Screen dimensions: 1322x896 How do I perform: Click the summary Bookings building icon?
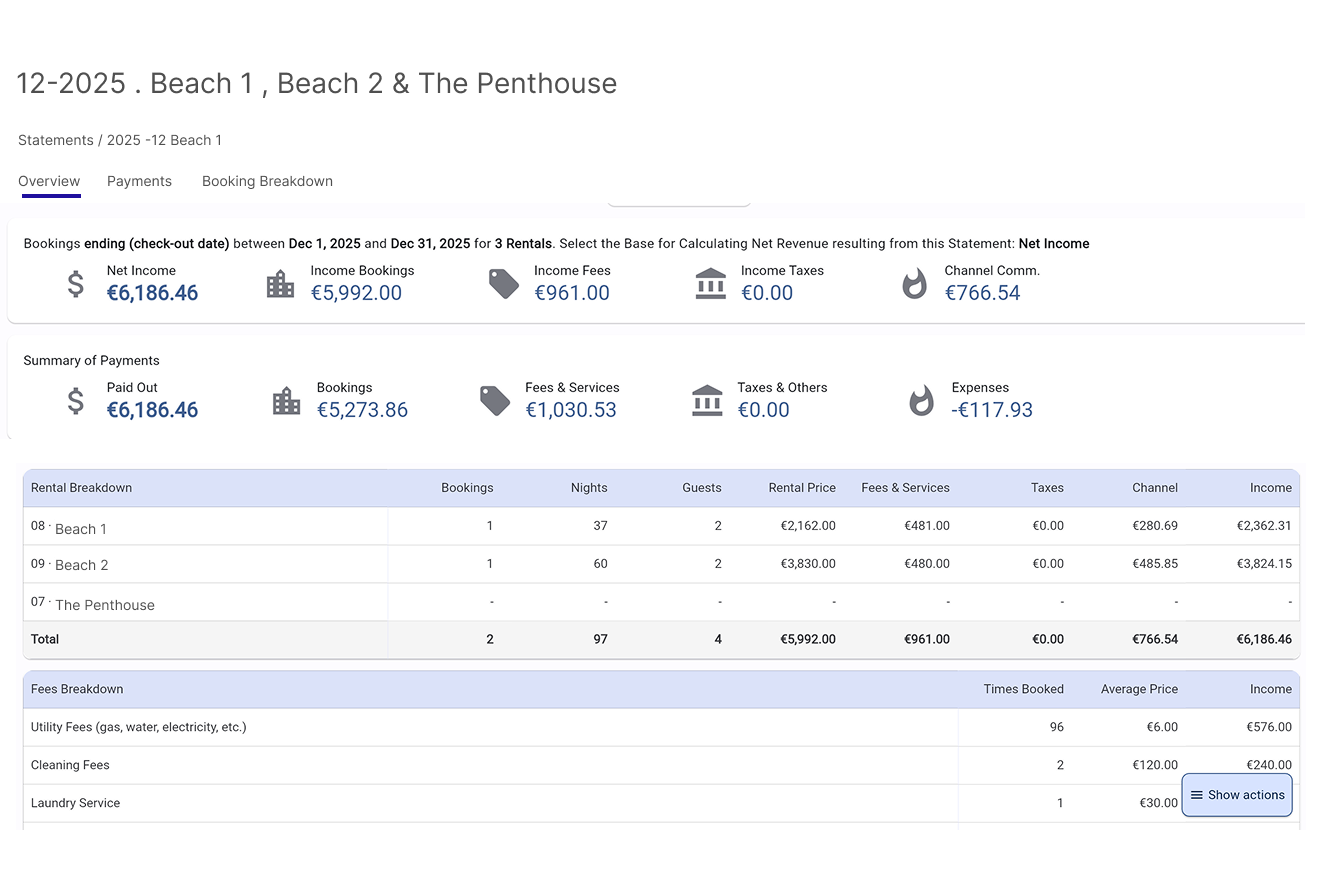coord(287,401)
